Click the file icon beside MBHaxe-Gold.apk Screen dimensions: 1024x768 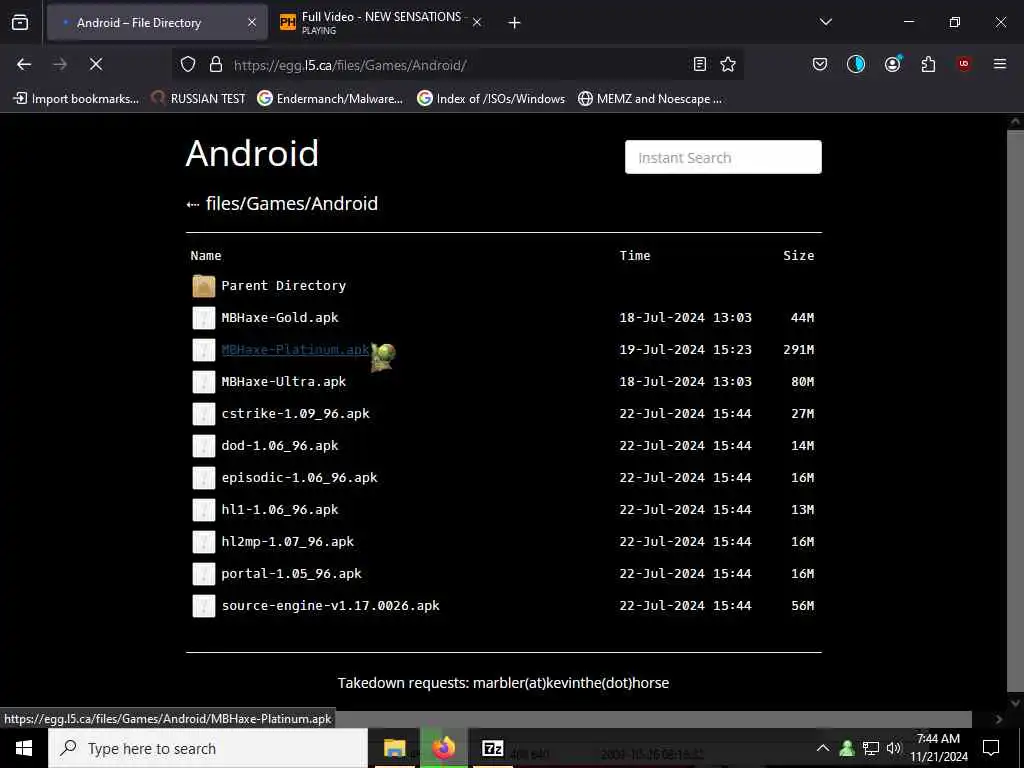click(x=204, y=318)
